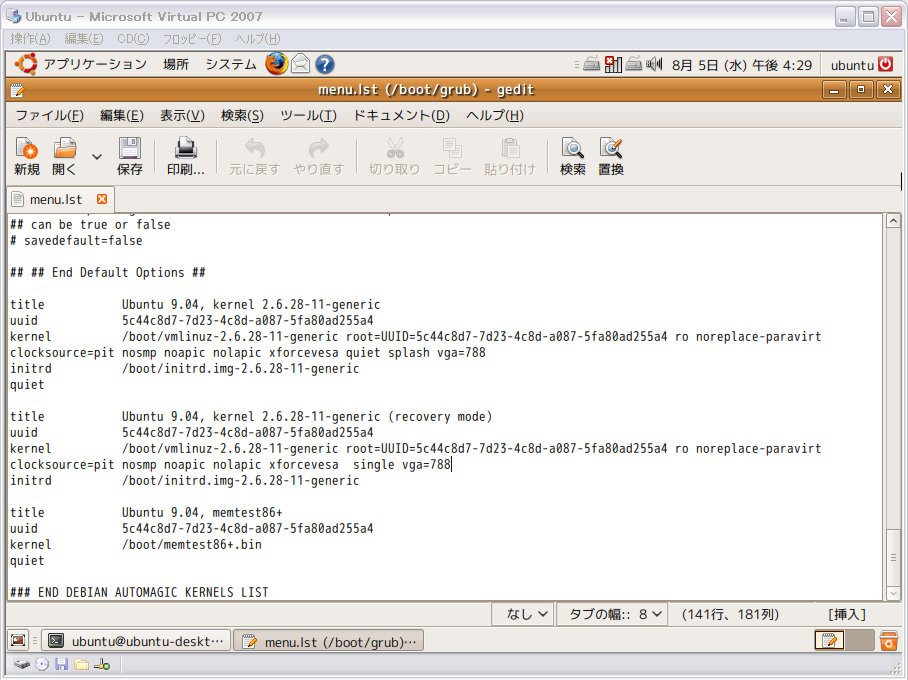This screenshot has height=680, width=908.
Task: Click the date and time clock
Action: pyautogui.click(x=742, y=65)
